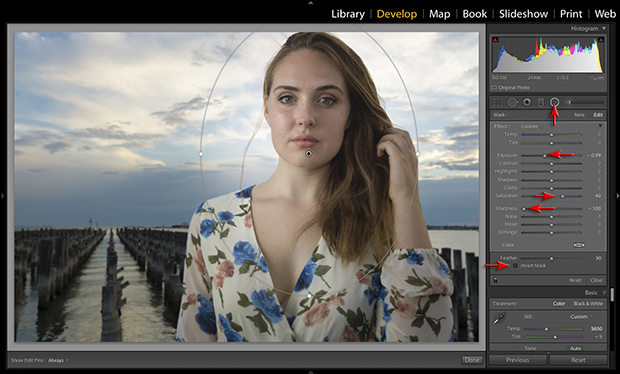Open the WB Custom dropdown
This screenshot has width=620, height=374.
(x=581, y=317)
